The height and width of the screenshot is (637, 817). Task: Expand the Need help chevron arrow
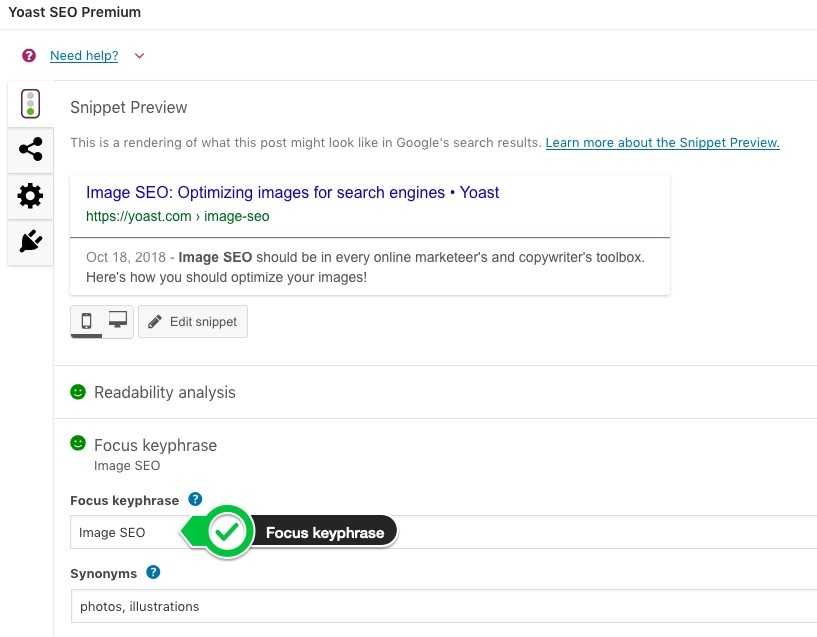(x=139, y=56)
